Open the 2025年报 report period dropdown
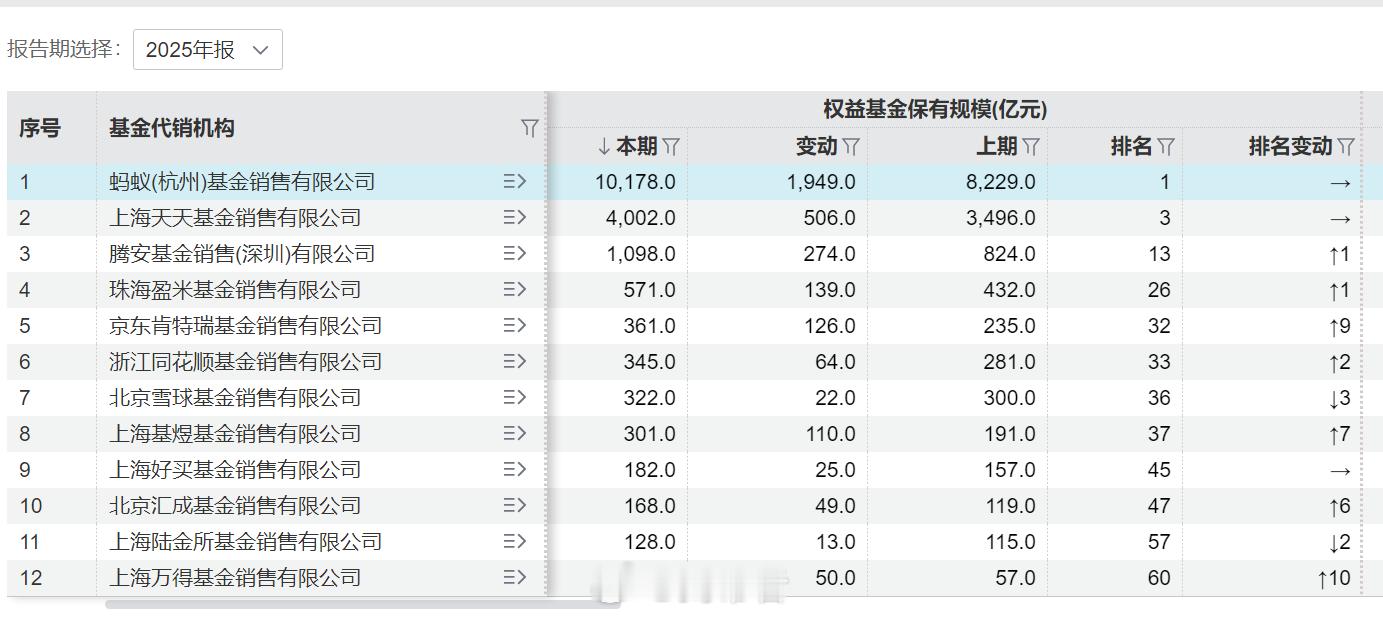Screen dimensions: 1383x618 click(x=207, y=48)
